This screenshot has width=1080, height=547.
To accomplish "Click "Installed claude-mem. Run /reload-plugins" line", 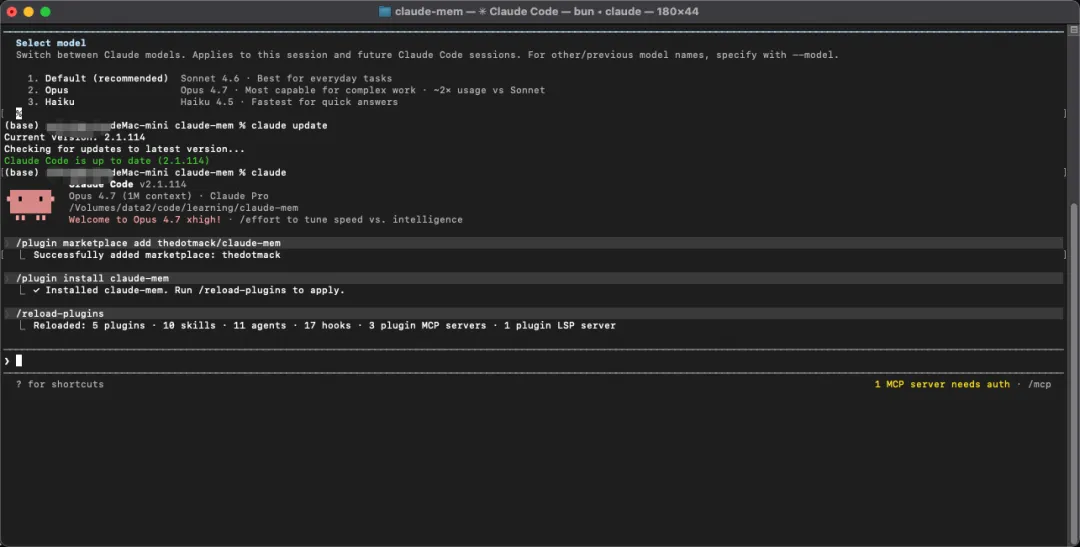I will click(x=189, y=290).
